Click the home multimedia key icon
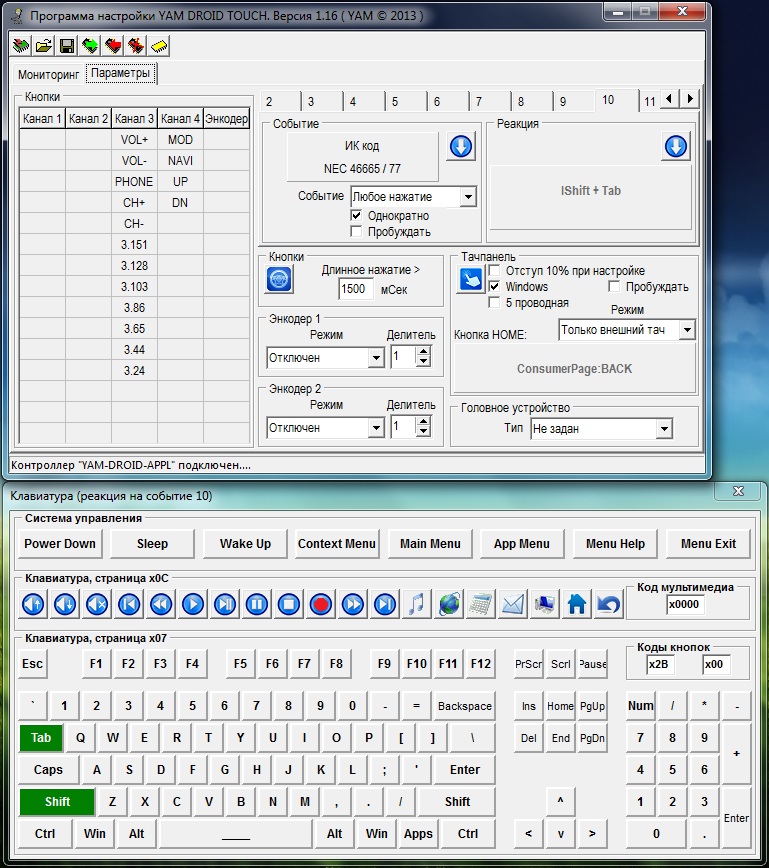The image size is (769, 868). click(x=577, y=604)
